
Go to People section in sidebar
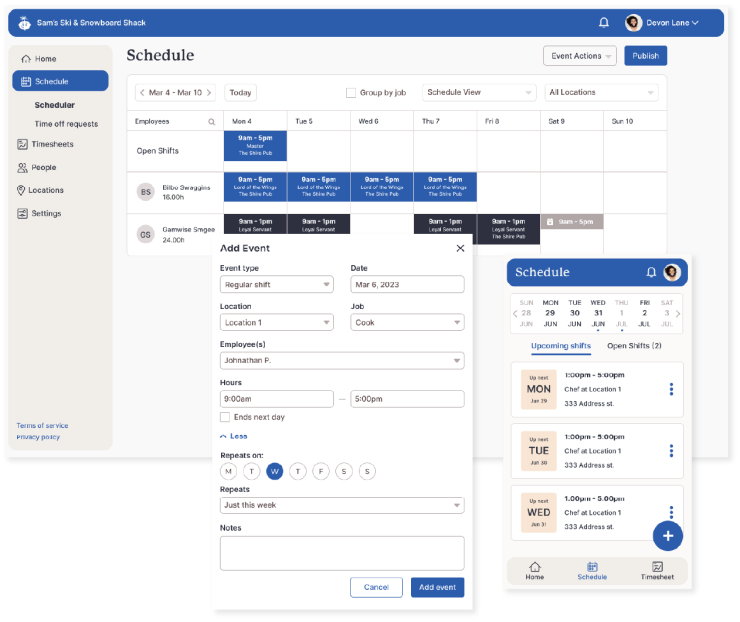[43, 167]
